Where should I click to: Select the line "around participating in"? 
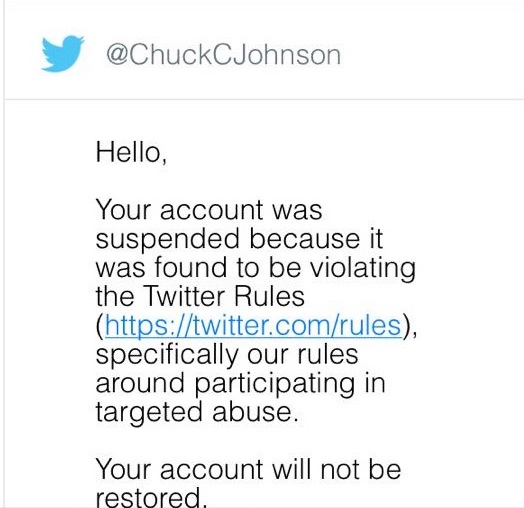point(241,384)
